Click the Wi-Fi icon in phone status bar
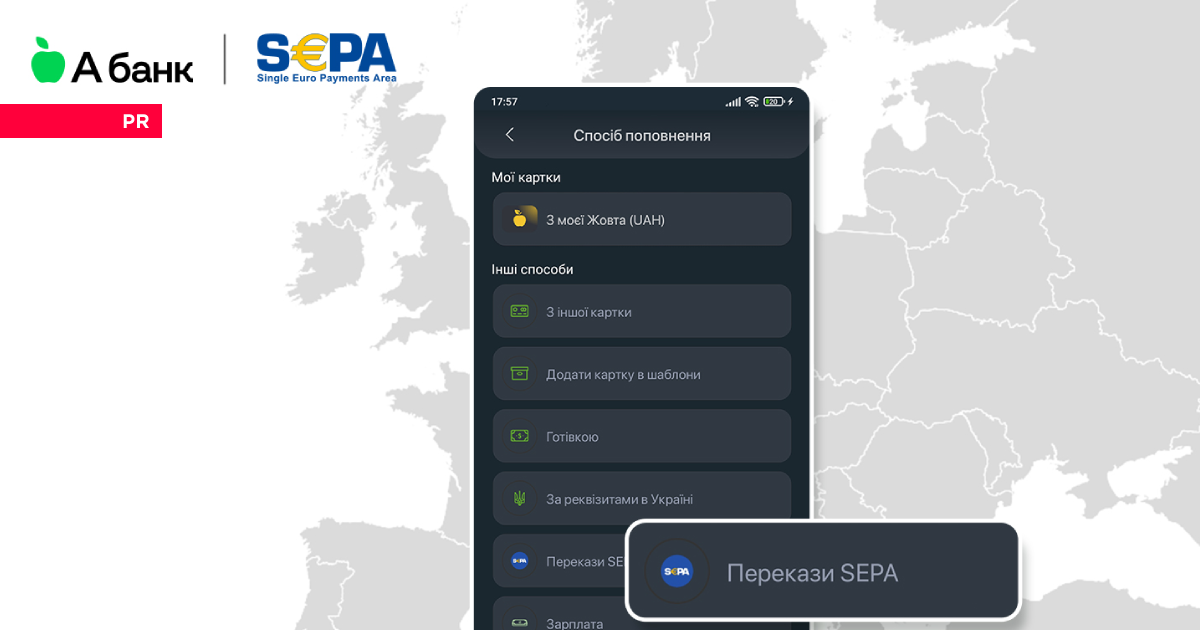 (x=751, y=102)
